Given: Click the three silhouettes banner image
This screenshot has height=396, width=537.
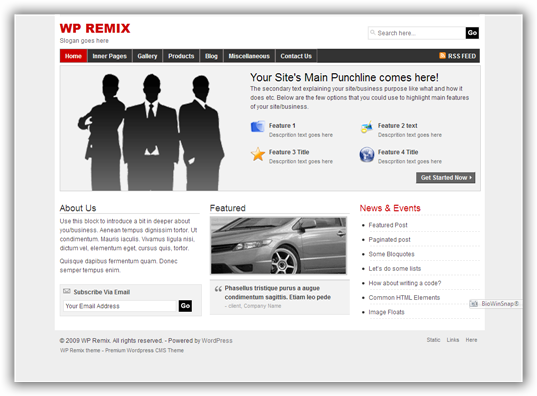Looking at the screenshot, I should coord(151,132).
